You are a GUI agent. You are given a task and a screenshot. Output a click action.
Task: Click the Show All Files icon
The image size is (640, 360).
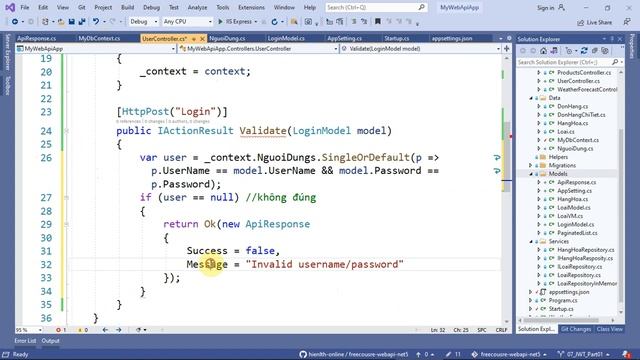coord(605,51)
